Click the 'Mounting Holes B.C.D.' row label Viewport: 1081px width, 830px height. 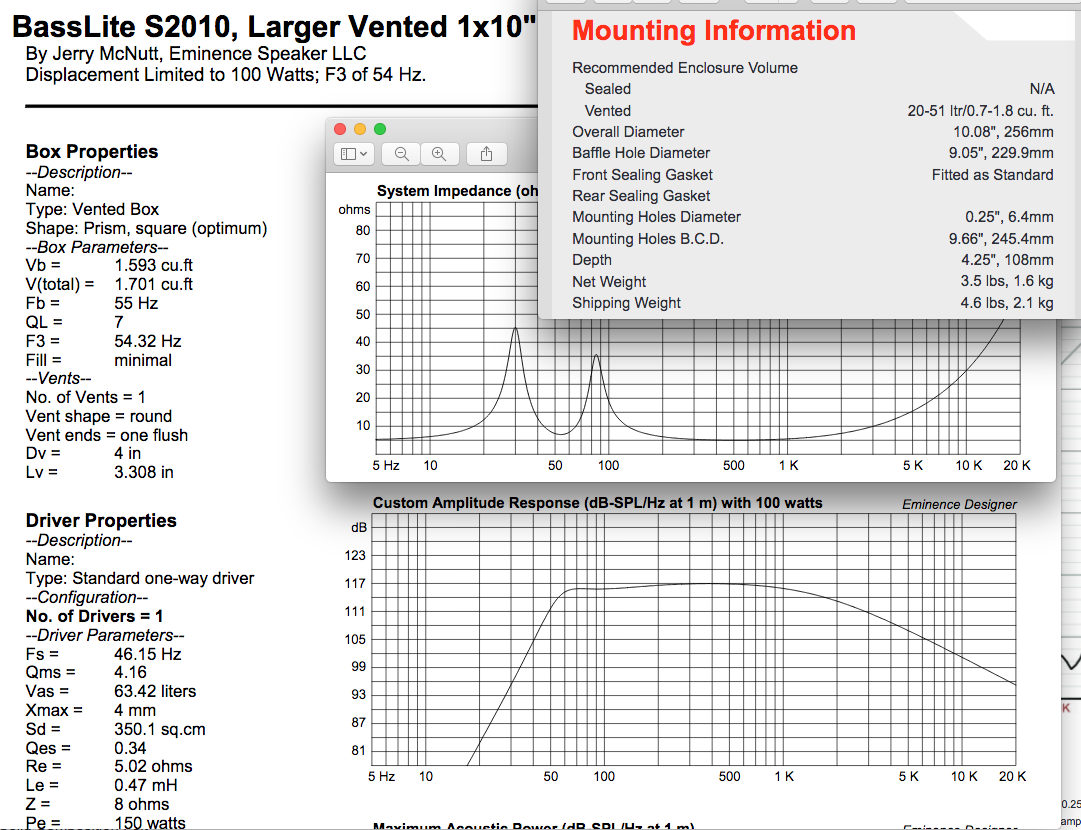[x=647, y=239]
